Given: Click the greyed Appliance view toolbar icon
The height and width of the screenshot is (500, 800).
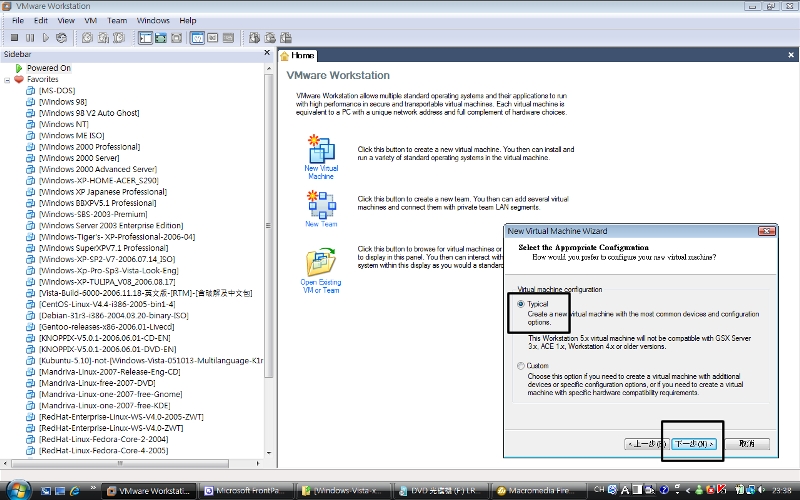Looking at the screenshot, I should (x=229, y=38).
